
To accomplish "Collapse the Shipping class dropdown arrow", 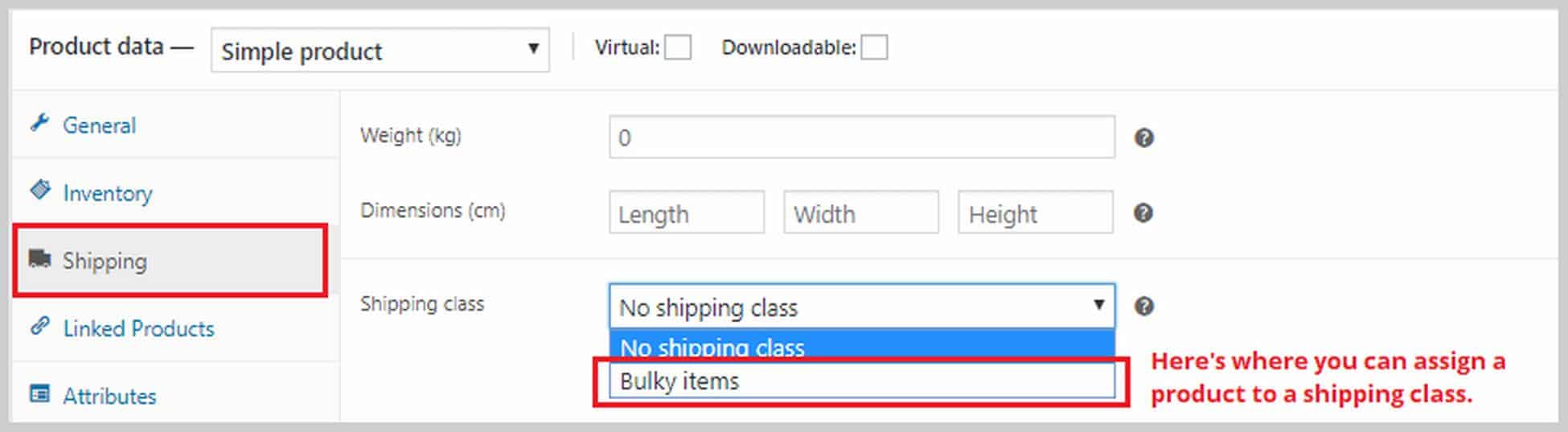I will (x=1098, y=305).
